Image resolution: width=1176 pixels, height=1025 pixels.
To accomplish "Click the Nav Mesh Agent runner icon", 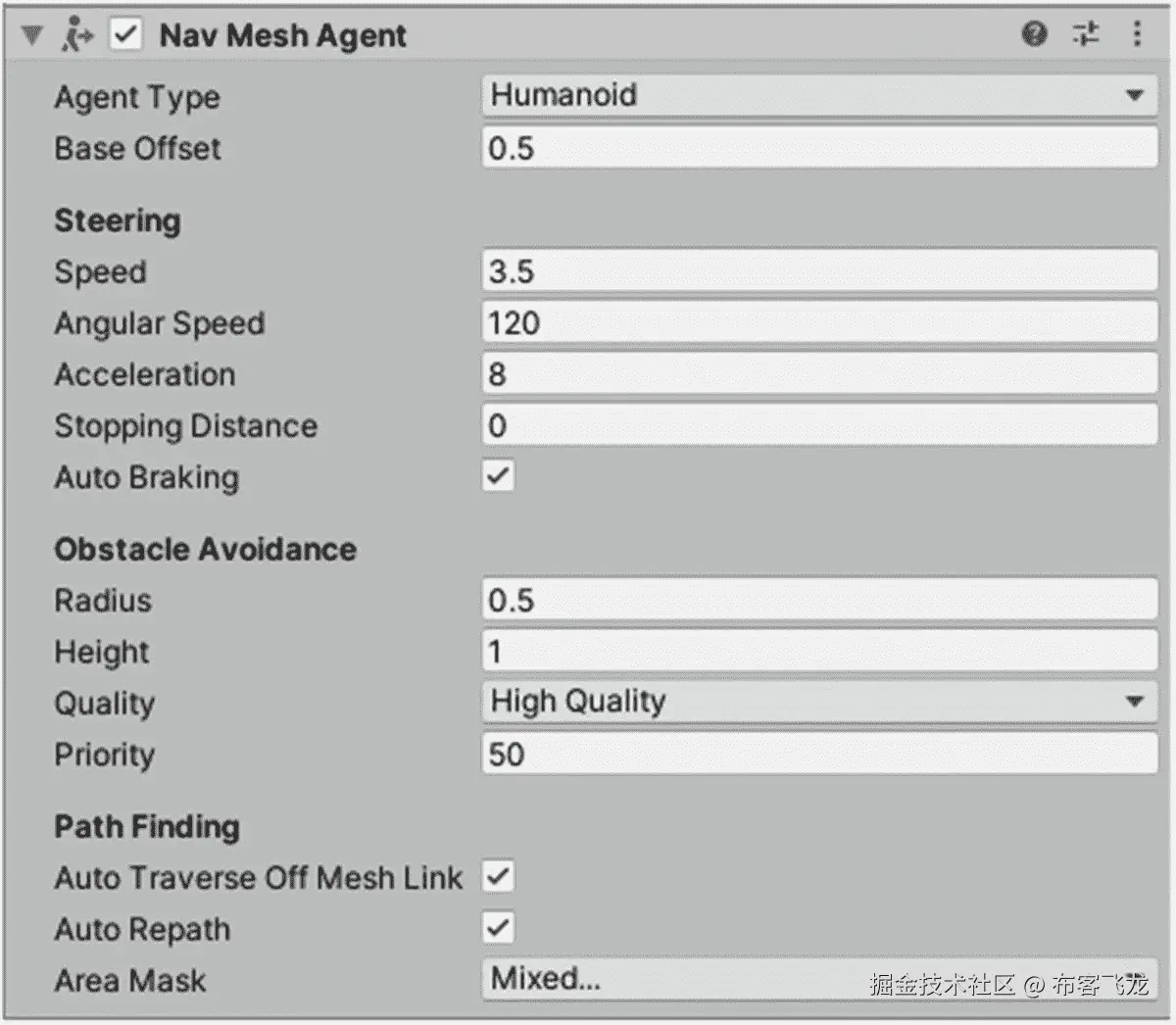I will tap(76, 35).
